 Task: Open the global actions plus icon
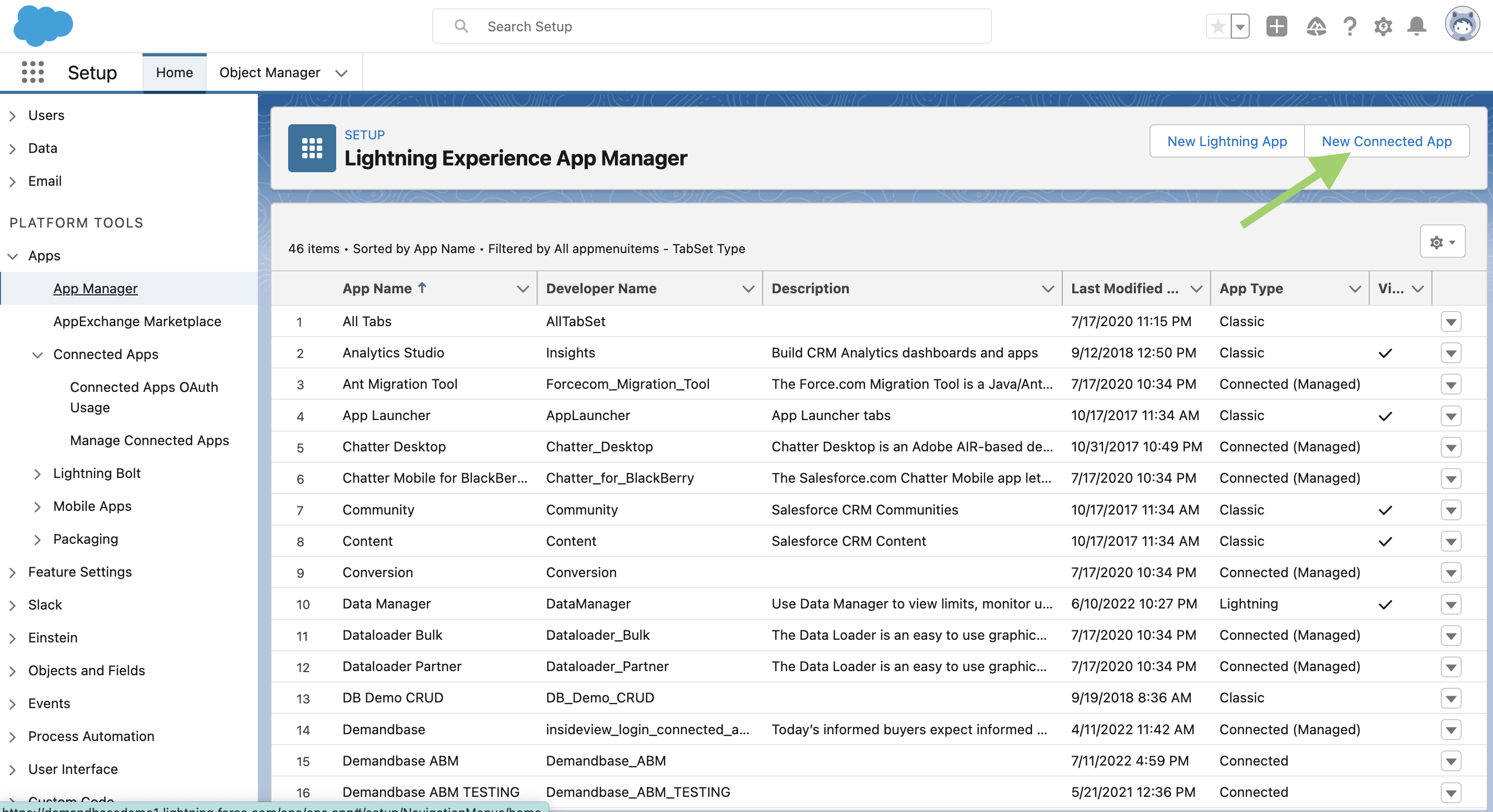(x=1276, y=27)
